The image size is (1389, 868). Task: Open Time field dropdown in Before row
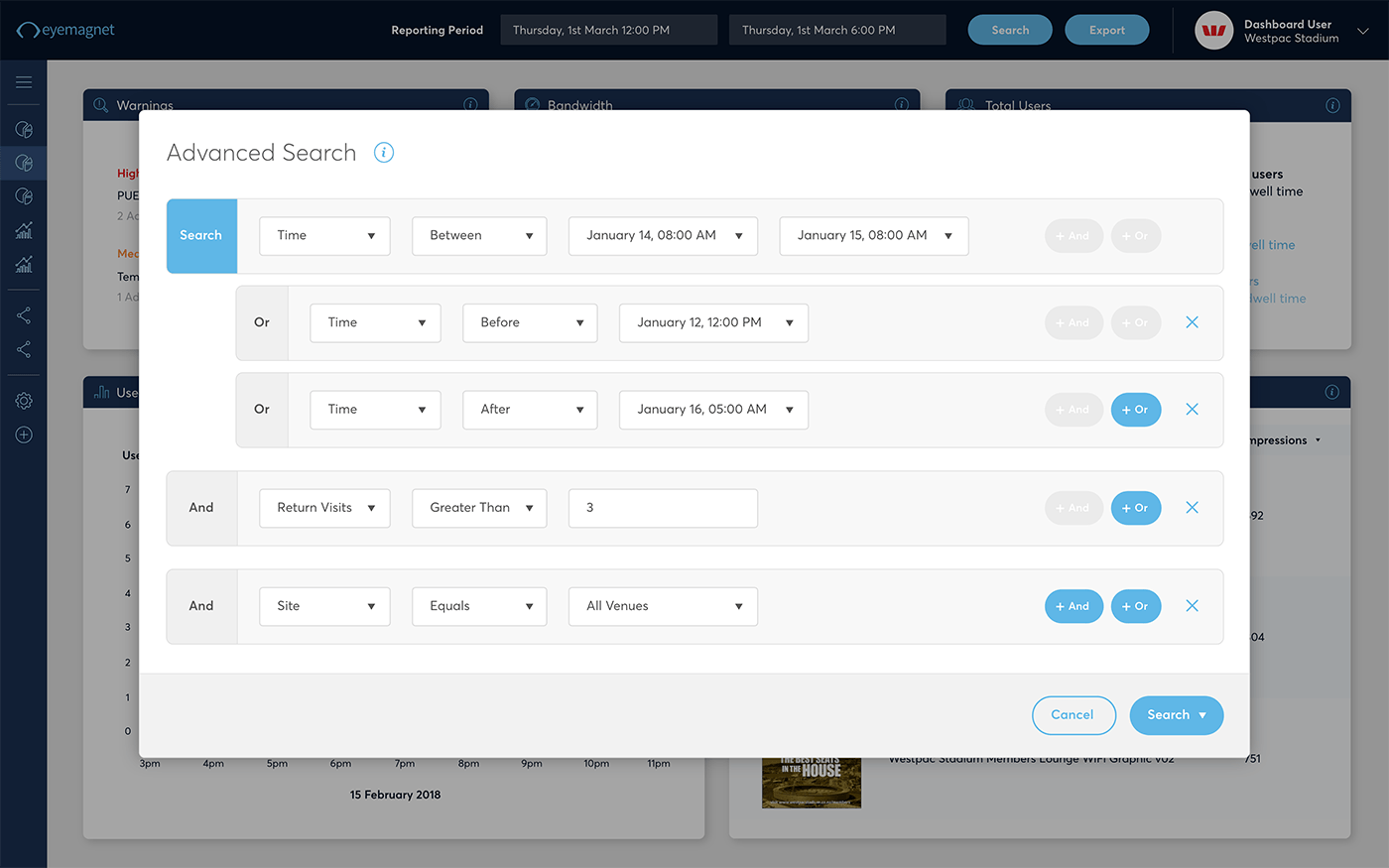[375, 322]
